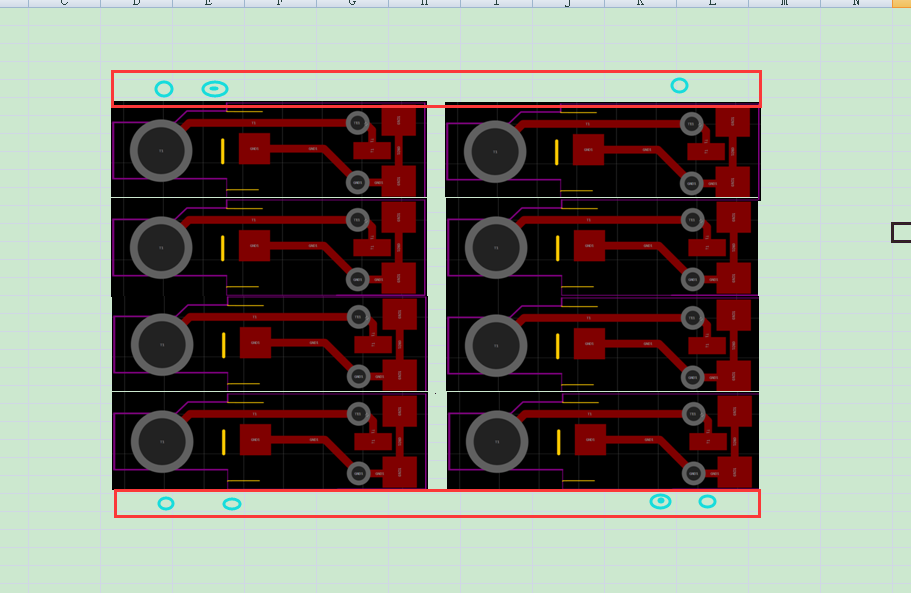Click the cyan oval marker in top rail
The height and width of the screenshot is (593, 911).
tap(214, 89)
